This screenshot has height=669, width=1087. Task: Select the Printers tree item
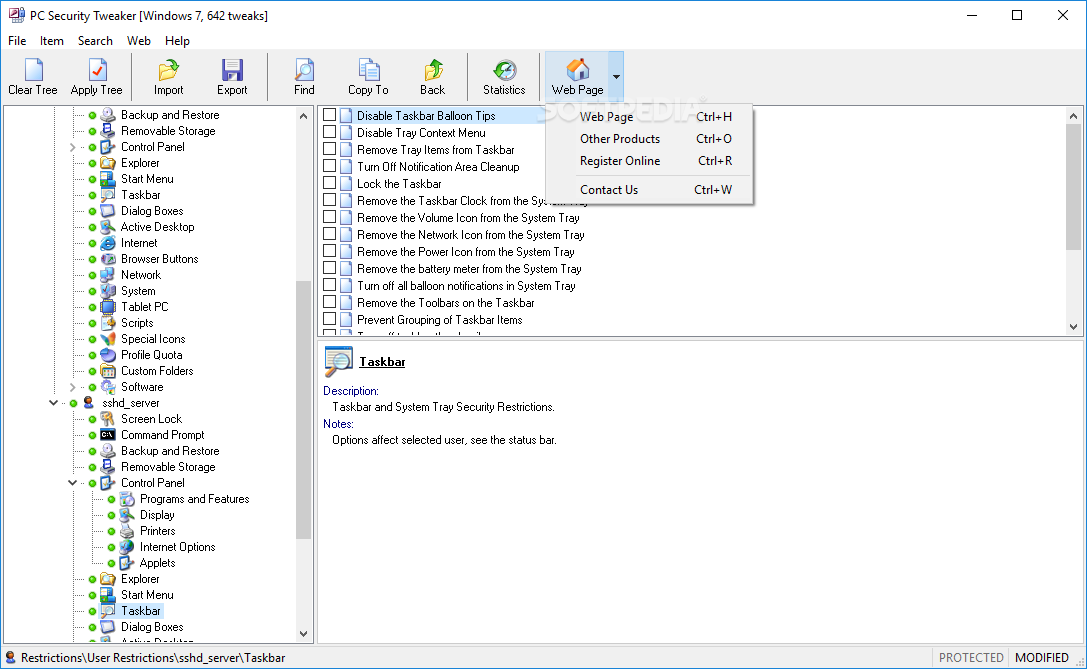pyautogui.click(x=157, y=531)
